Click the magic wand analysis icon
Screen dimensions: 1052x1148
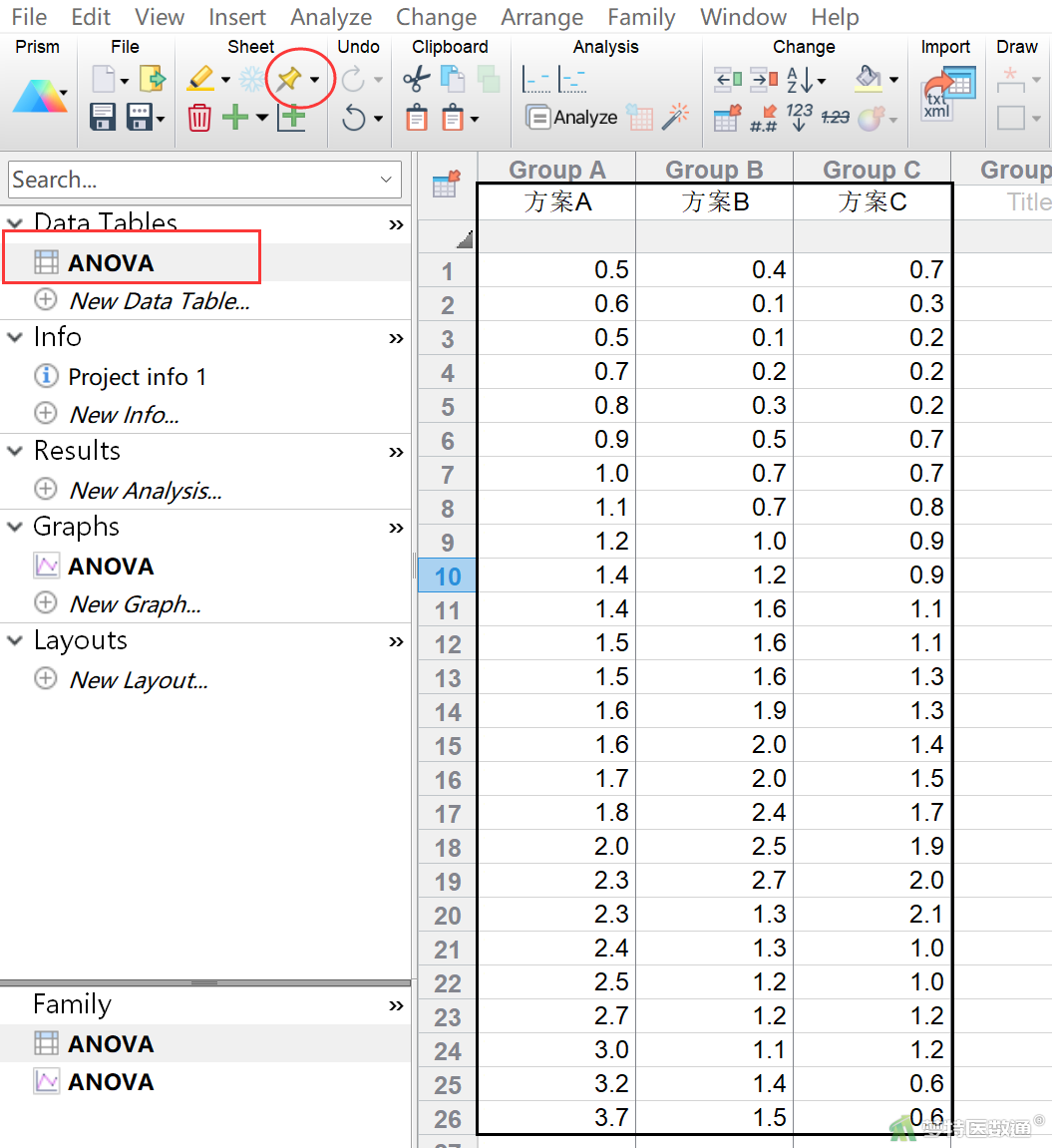[676, 117]
